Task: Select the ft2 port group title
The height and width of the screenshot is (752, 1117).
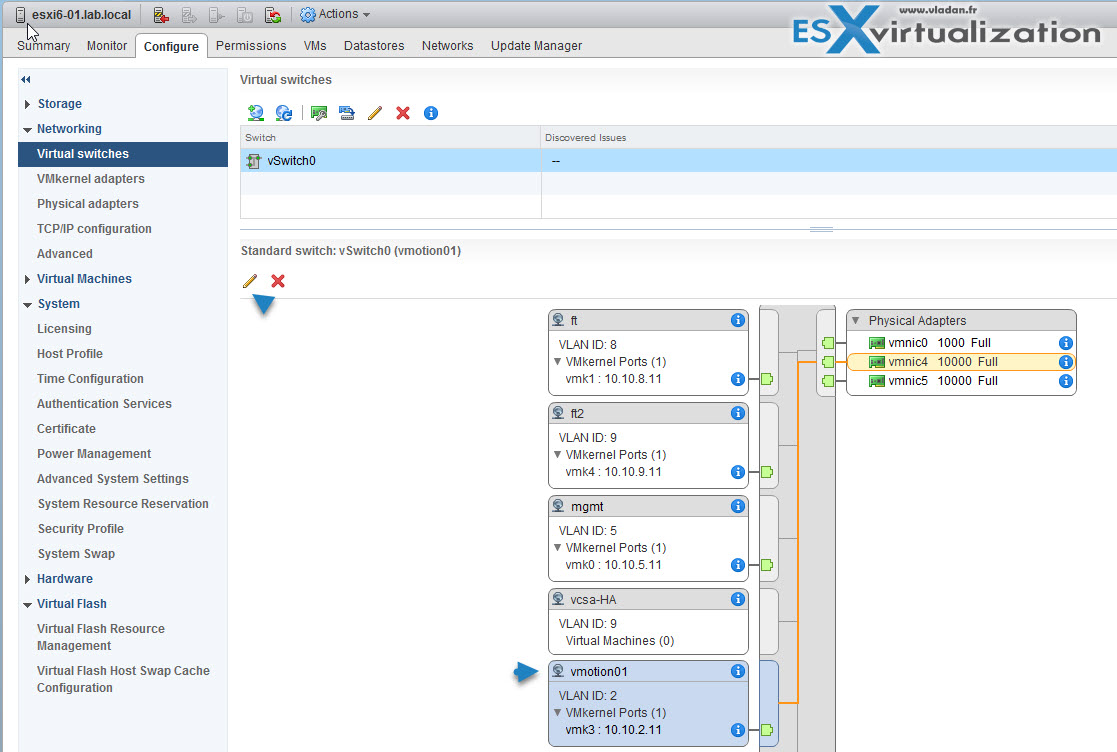Action: [577, 414]
